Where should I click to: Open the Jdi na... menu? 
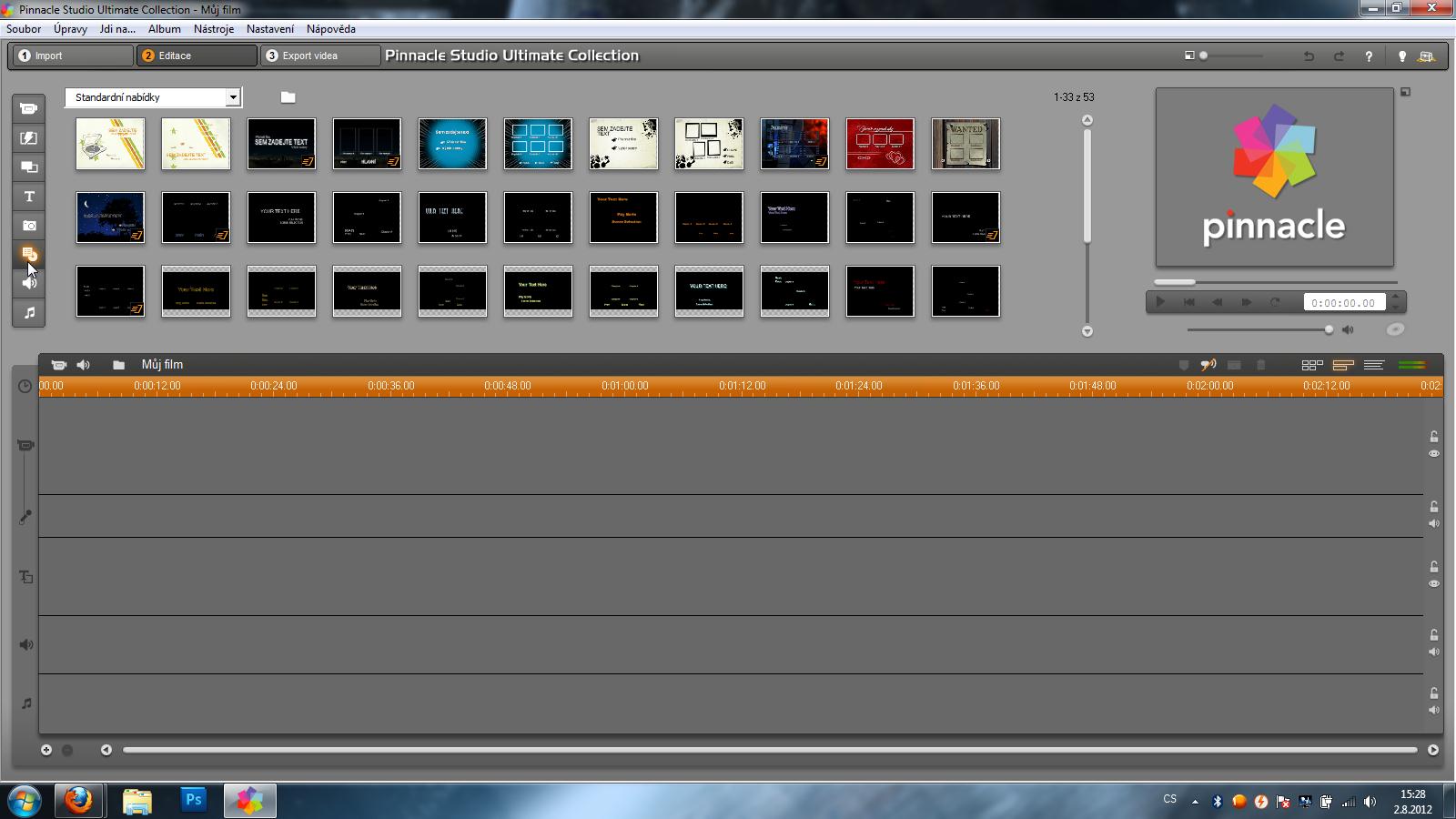(x=117, y=29)
